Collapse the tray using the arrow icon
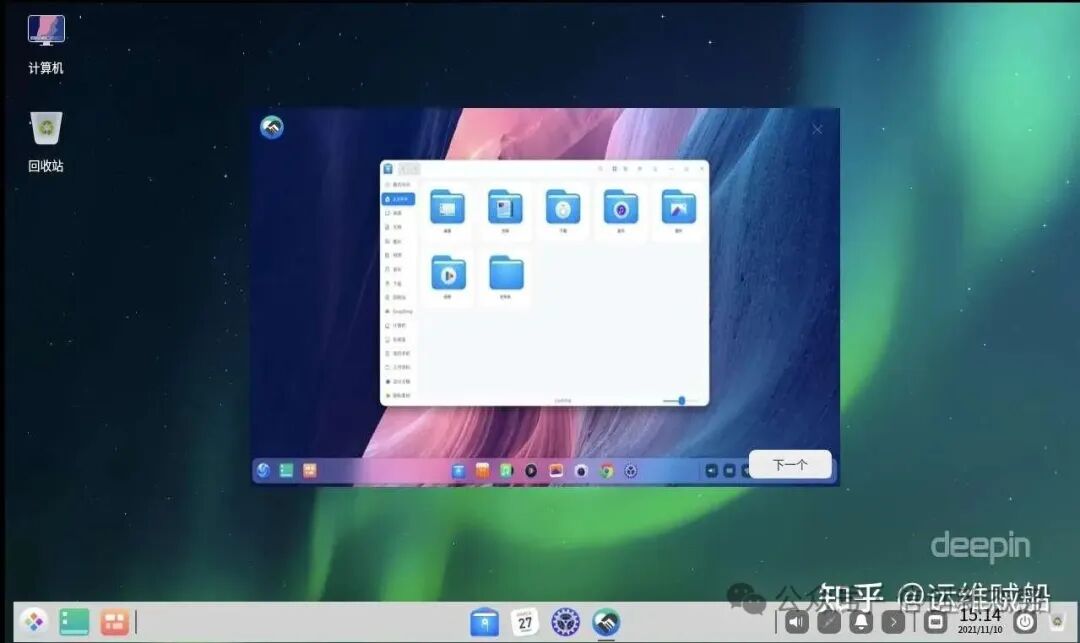This screenshot has height=643, width=1080. pos(893,622)
